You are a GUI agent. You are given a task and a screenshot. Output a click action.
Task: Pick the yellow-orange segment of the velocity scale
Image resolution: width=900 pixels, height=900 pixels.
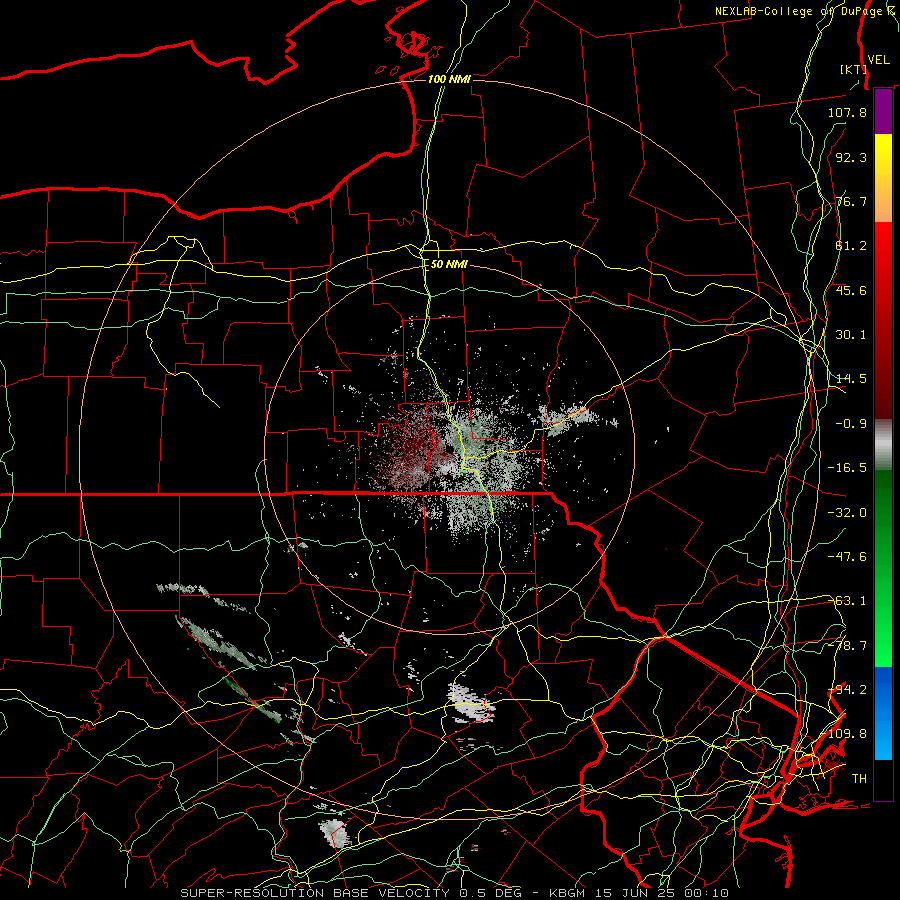883,178
